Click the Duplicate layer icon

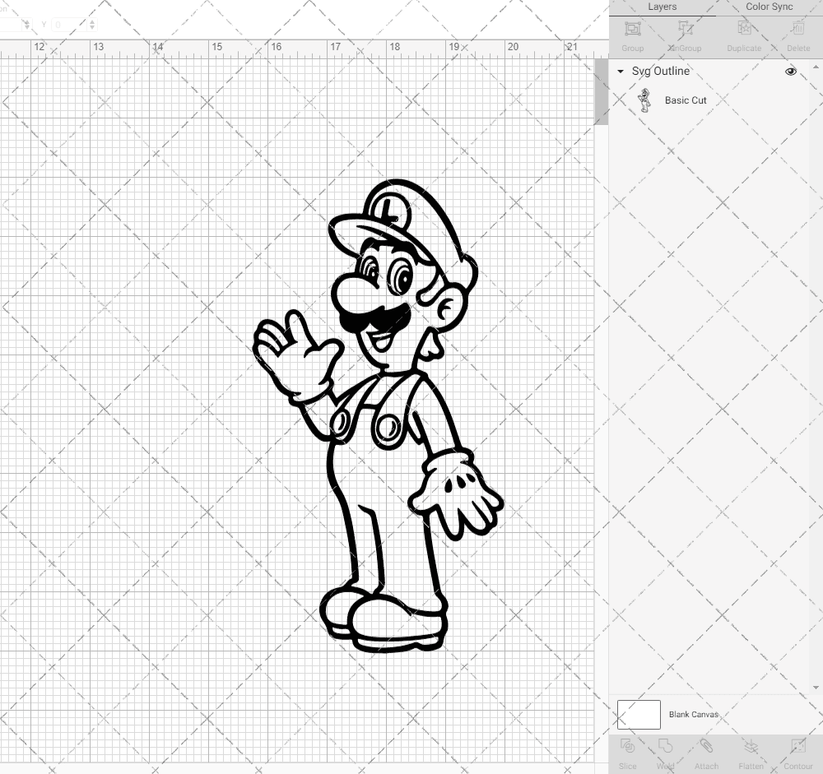pyautogui.click(x=743, y=30)
